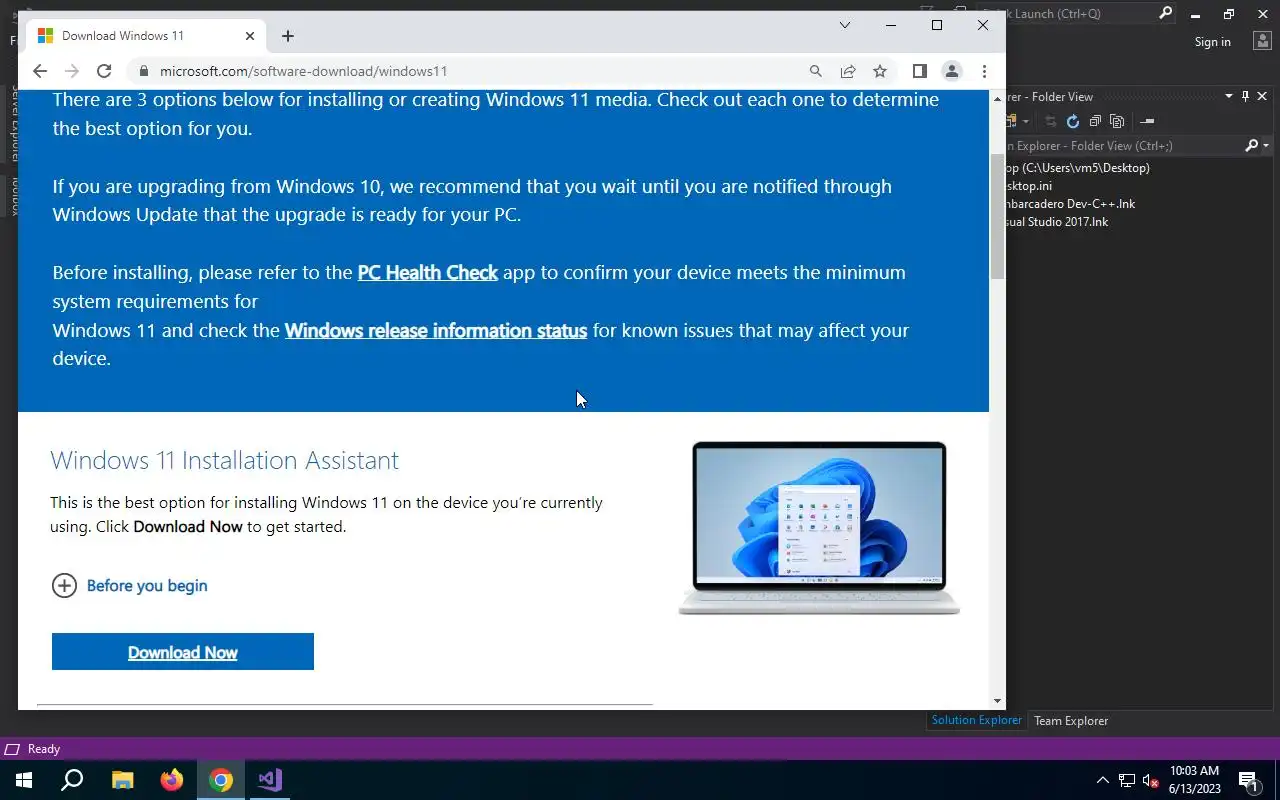Open Server Explorer side tab

14,125
